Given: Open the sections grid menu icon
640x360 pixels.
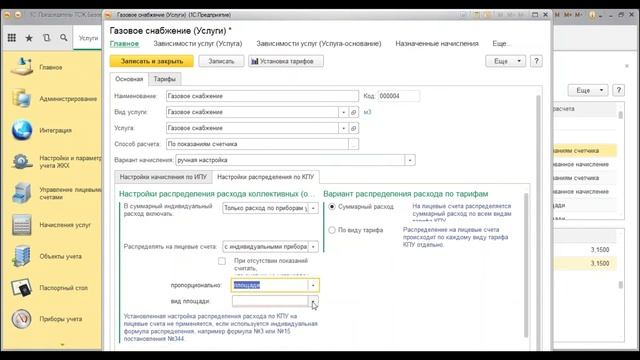Looking at the screenshot, I should (x=12, y=38).
